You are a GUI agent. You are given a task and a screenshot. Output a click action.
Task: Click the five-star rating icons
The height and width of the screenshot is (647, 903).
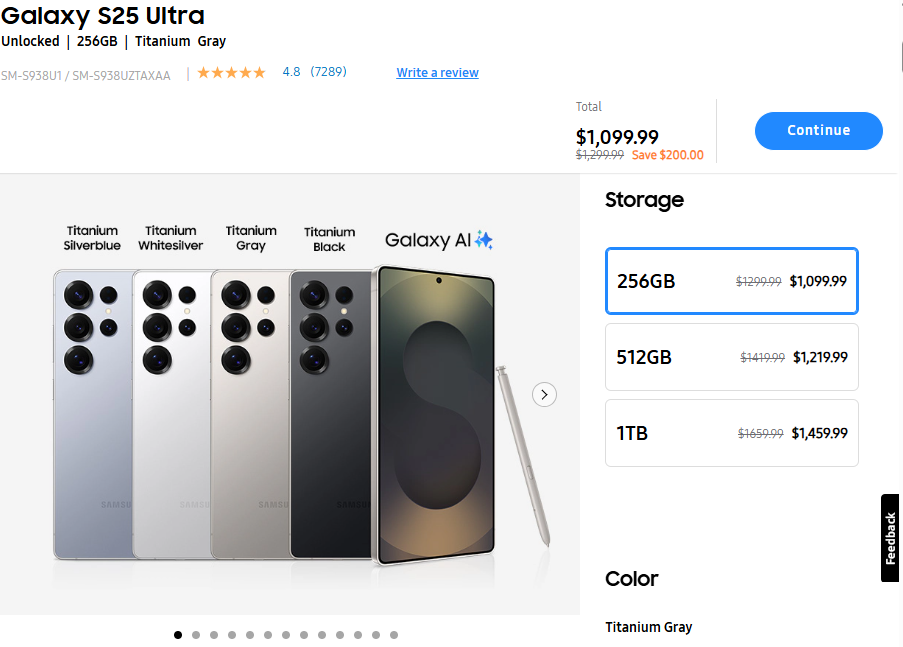tap(232, 73)
